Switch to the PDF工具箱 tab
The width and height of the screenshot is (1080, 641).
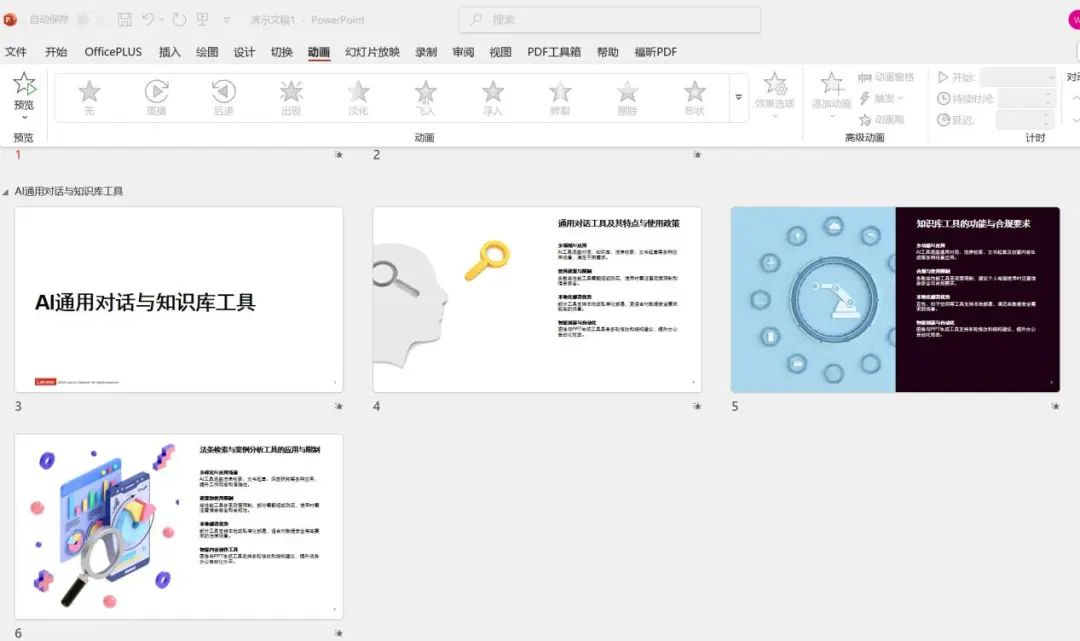(554, 52)
